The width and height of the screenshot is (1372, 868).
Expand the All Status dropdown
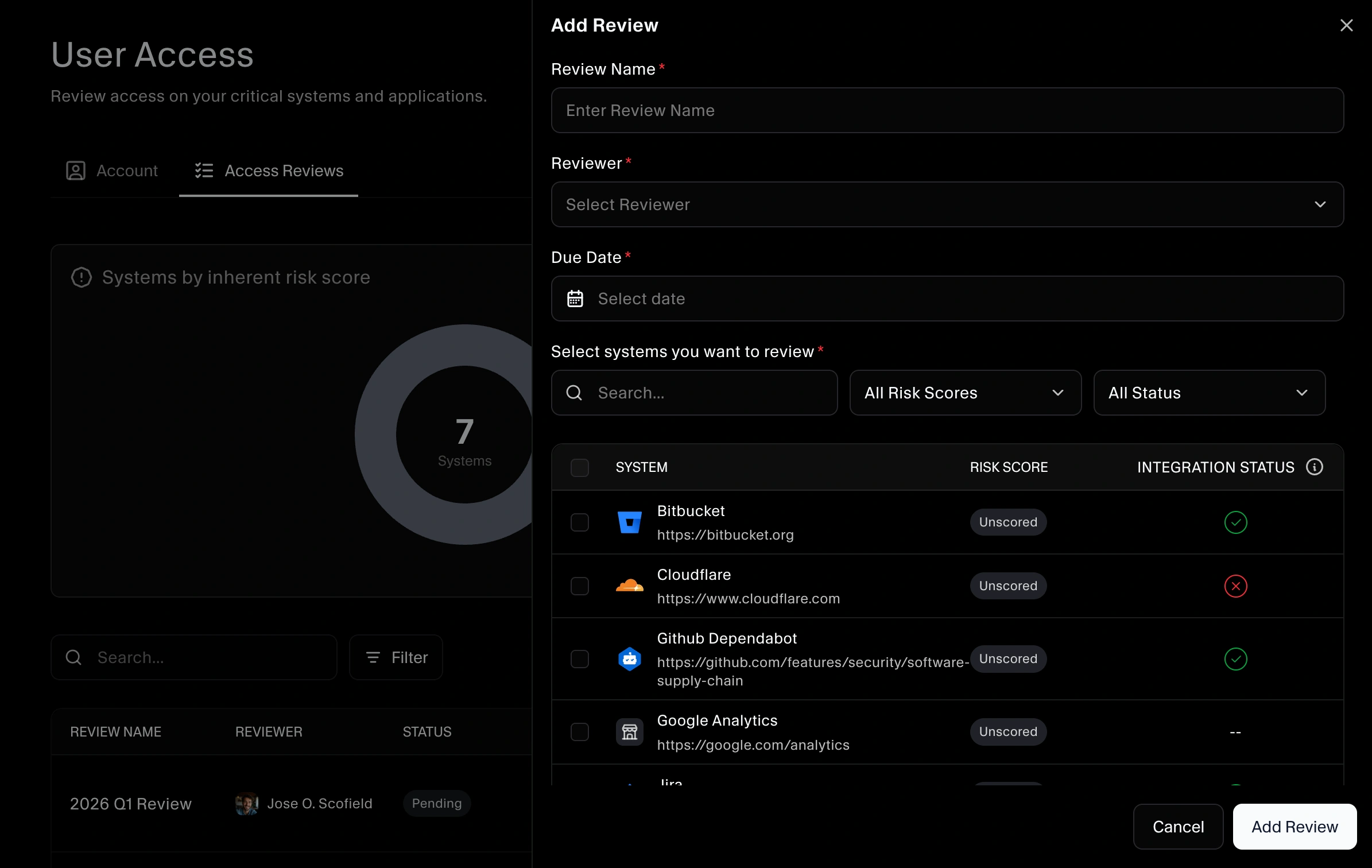pyautogui.click(x=1209, y=393)
